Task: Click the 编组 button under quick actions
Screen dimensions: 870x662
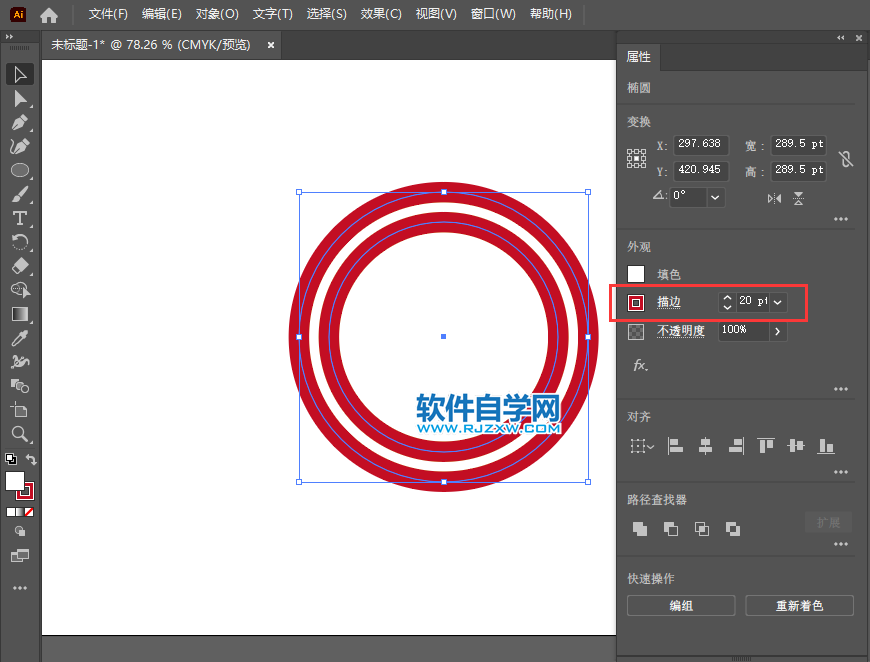Action: 681,605
